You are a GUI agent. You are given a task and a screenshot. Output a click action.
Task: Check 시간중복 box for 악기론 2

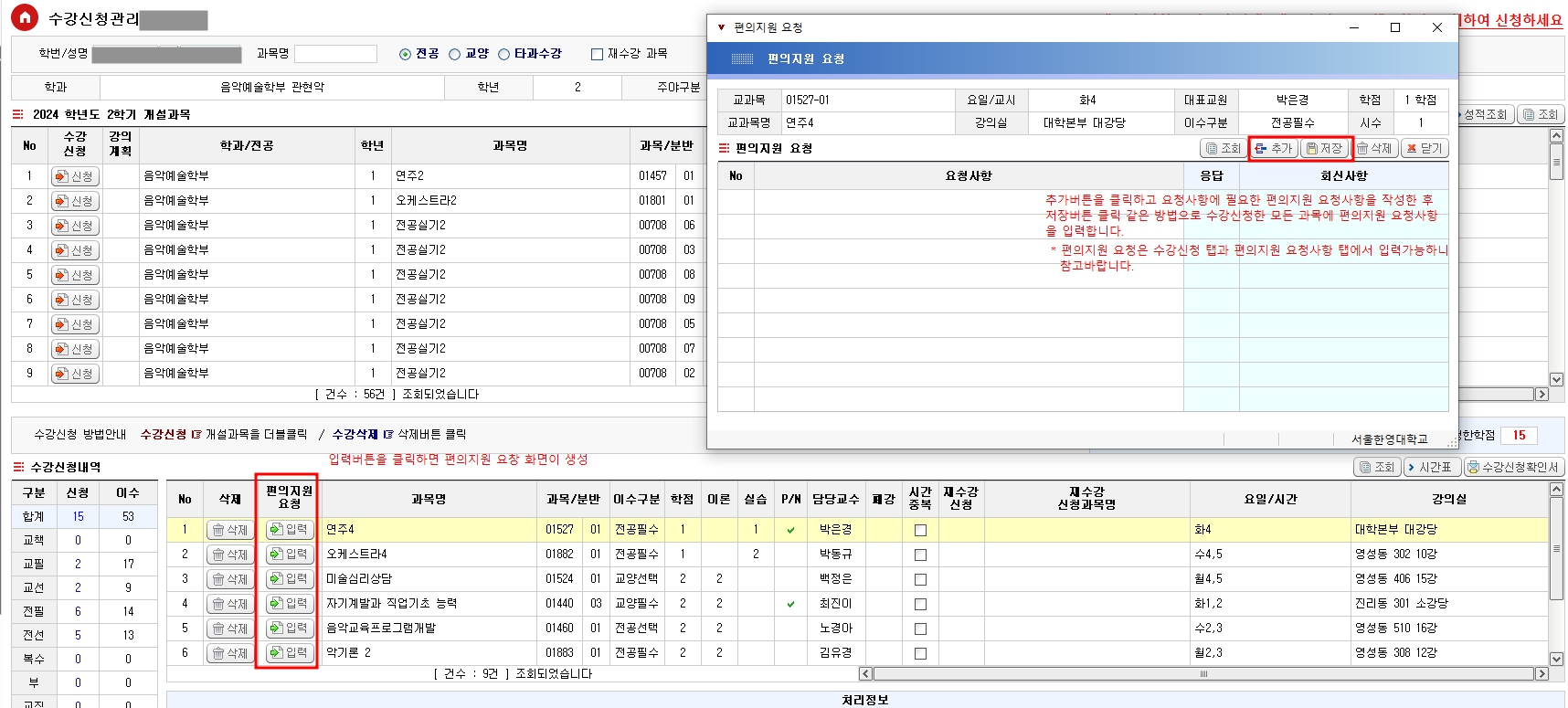(x=920, y=653)
